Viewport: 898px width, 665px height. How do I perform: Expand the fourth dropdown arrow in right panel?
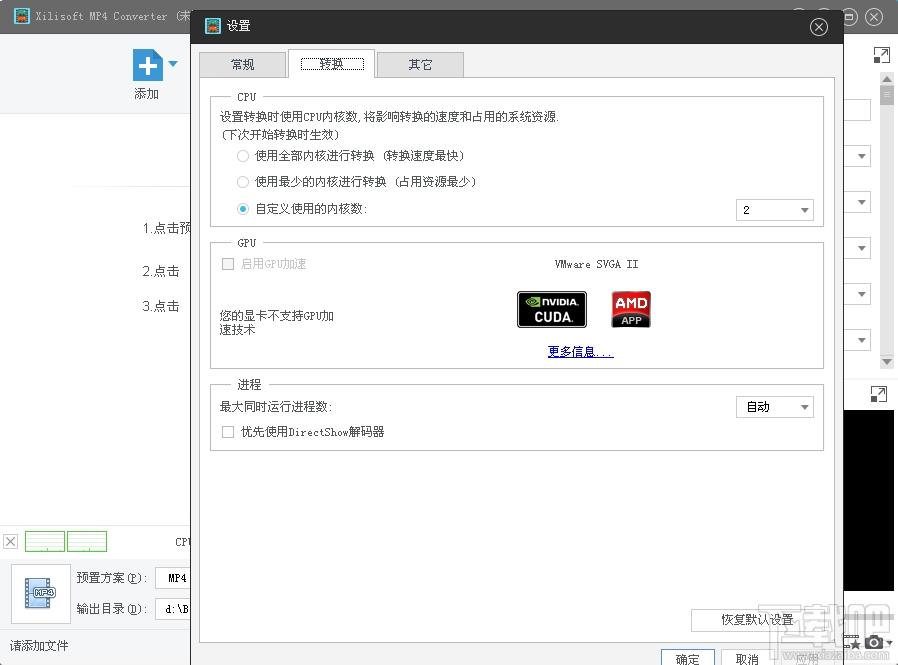point(861,294)
